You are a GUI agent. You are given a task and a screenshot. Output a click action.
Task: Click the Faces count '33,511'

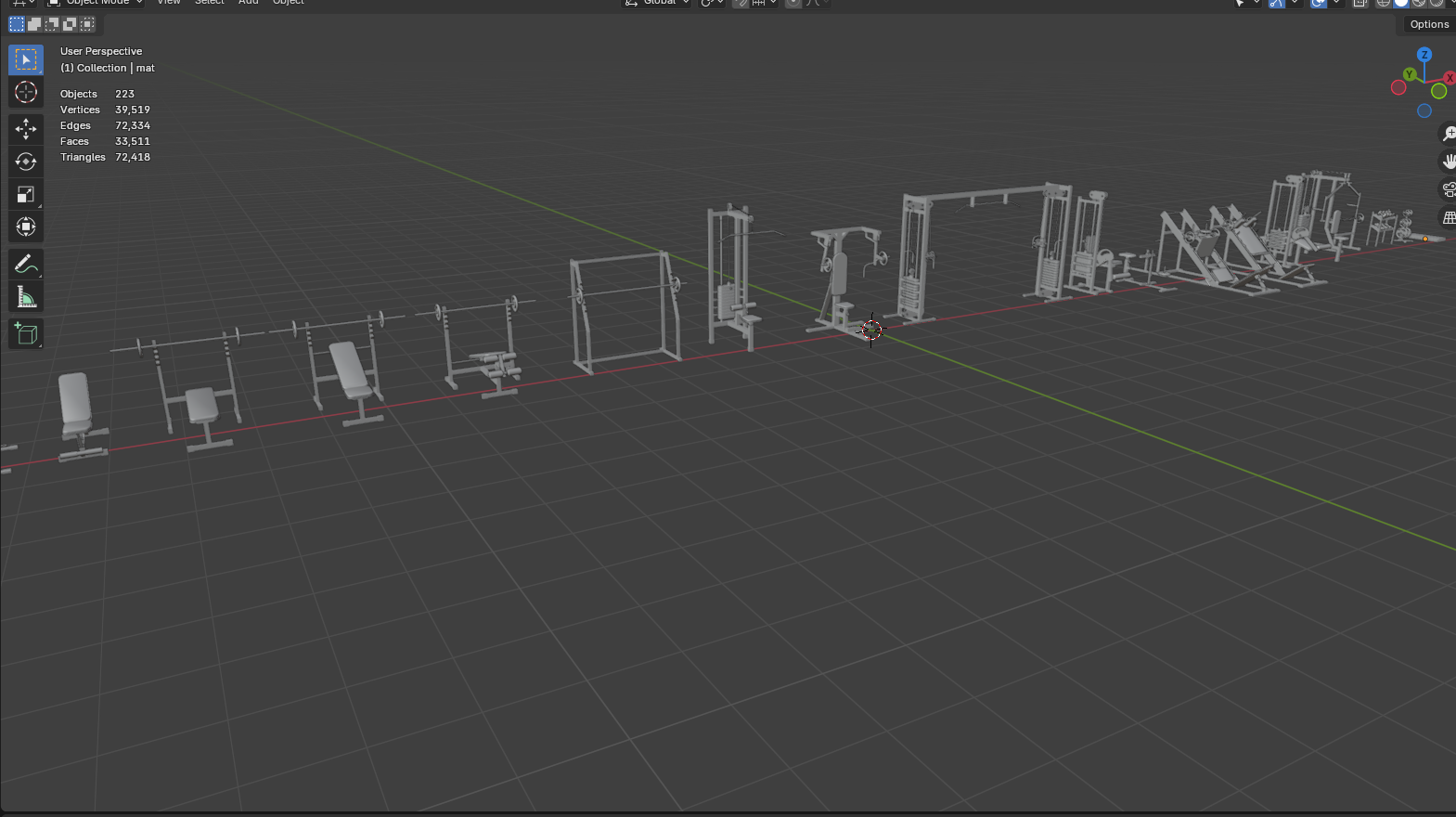pyautogui.click(x=133, y=141)
